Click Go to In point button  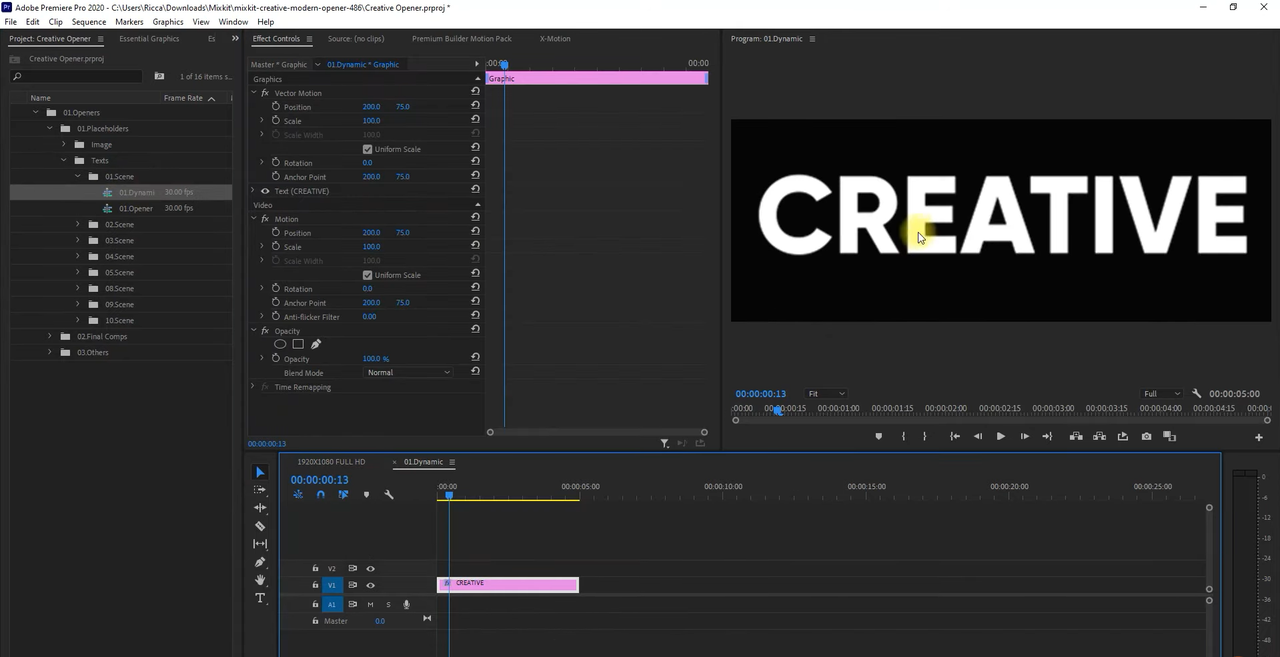(x=955, y=436)
